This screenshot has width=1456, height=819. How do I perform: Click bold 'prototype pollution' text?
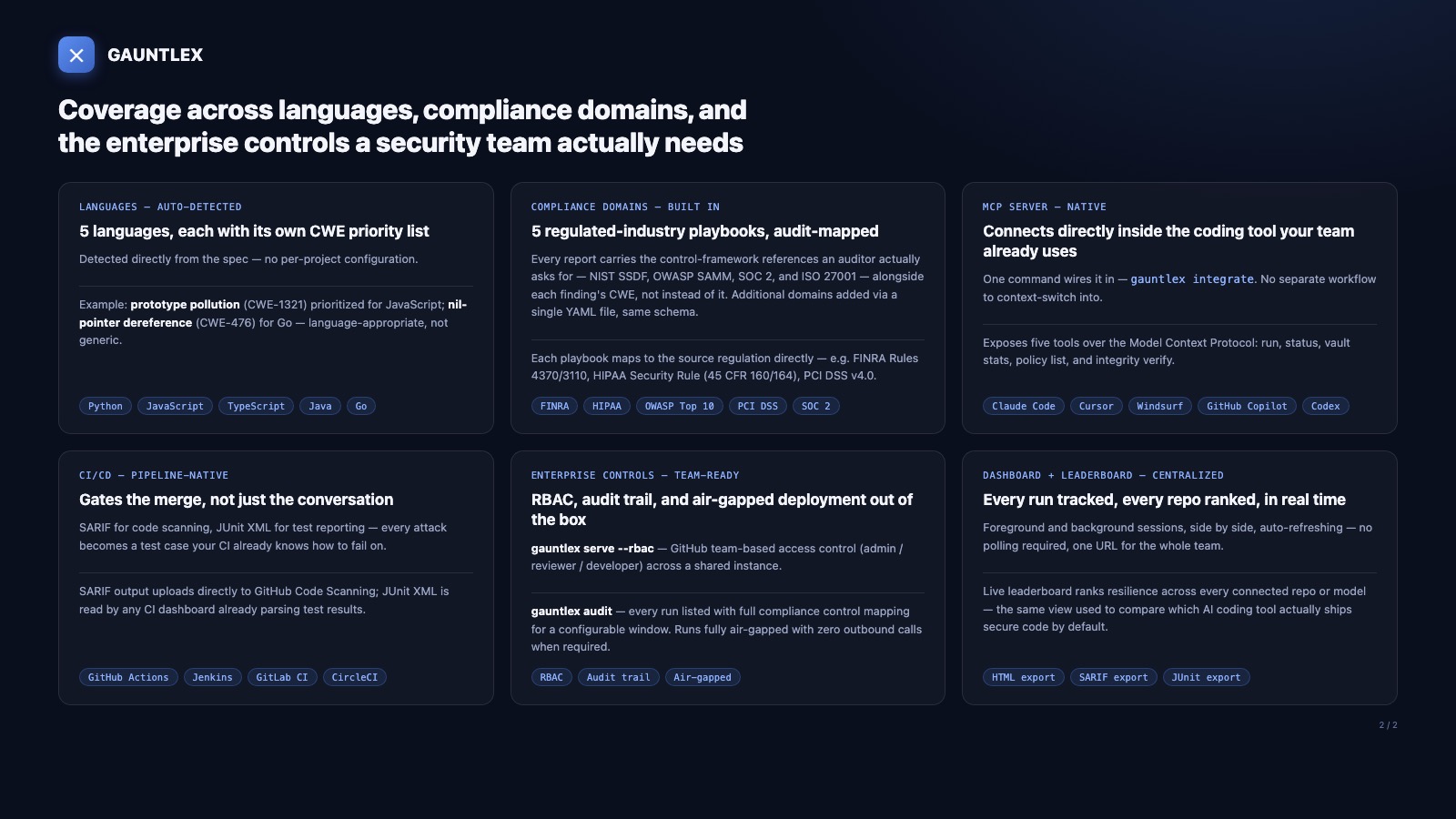[185, 305]
